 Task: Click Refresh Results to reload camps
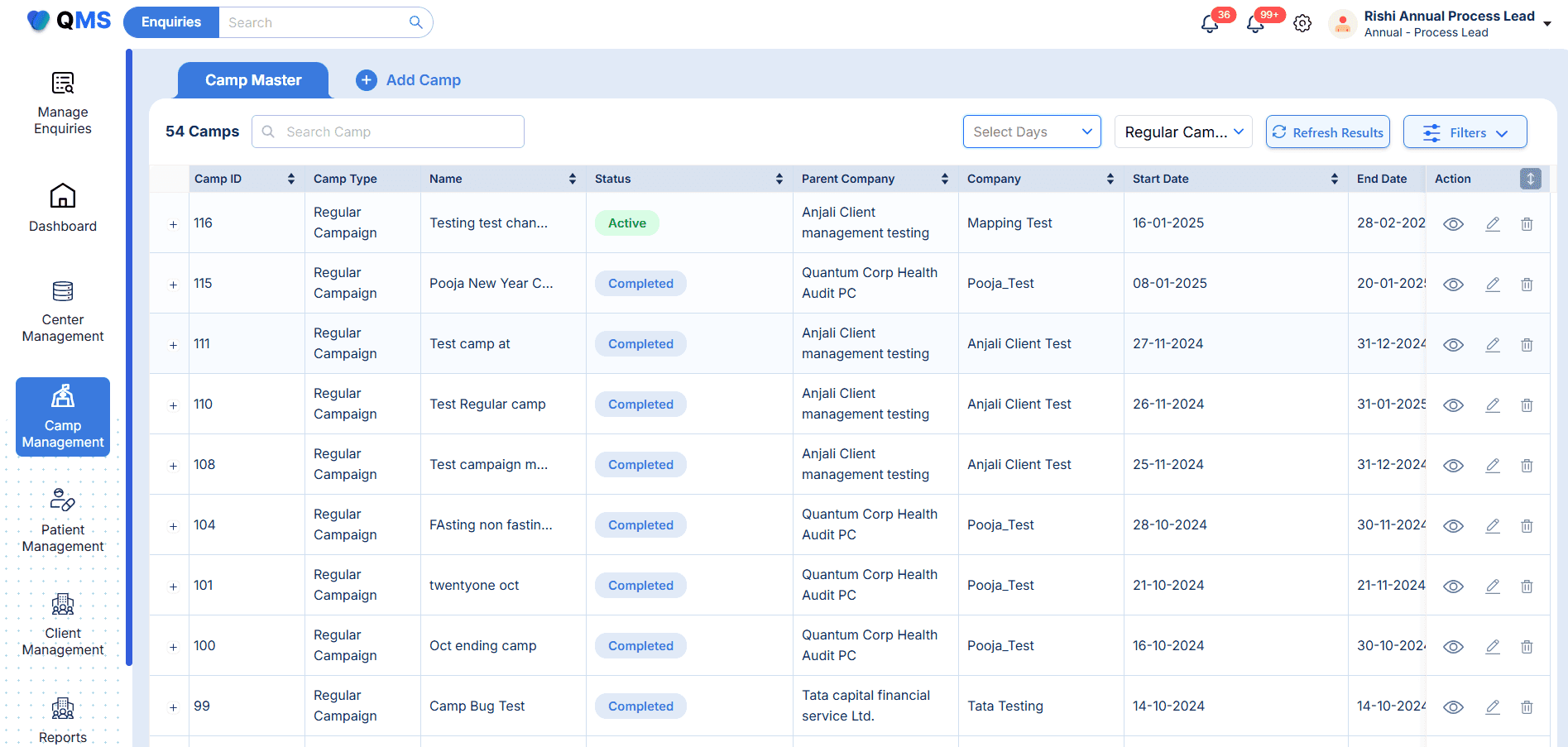(x=1327, y=132)
